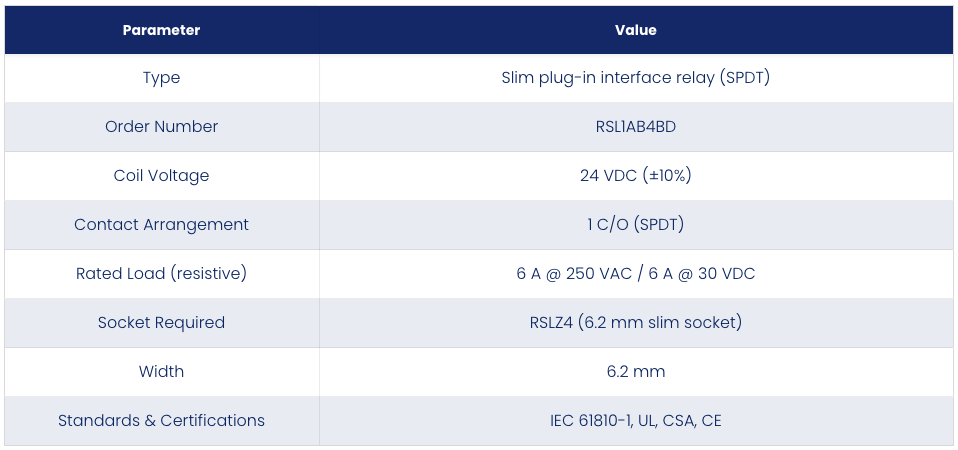The height and width of the screenshot is (450, 958).
Task: Select the RSLZ4 slim socket value
Action: pyautogui.click(x=635, y=322)
